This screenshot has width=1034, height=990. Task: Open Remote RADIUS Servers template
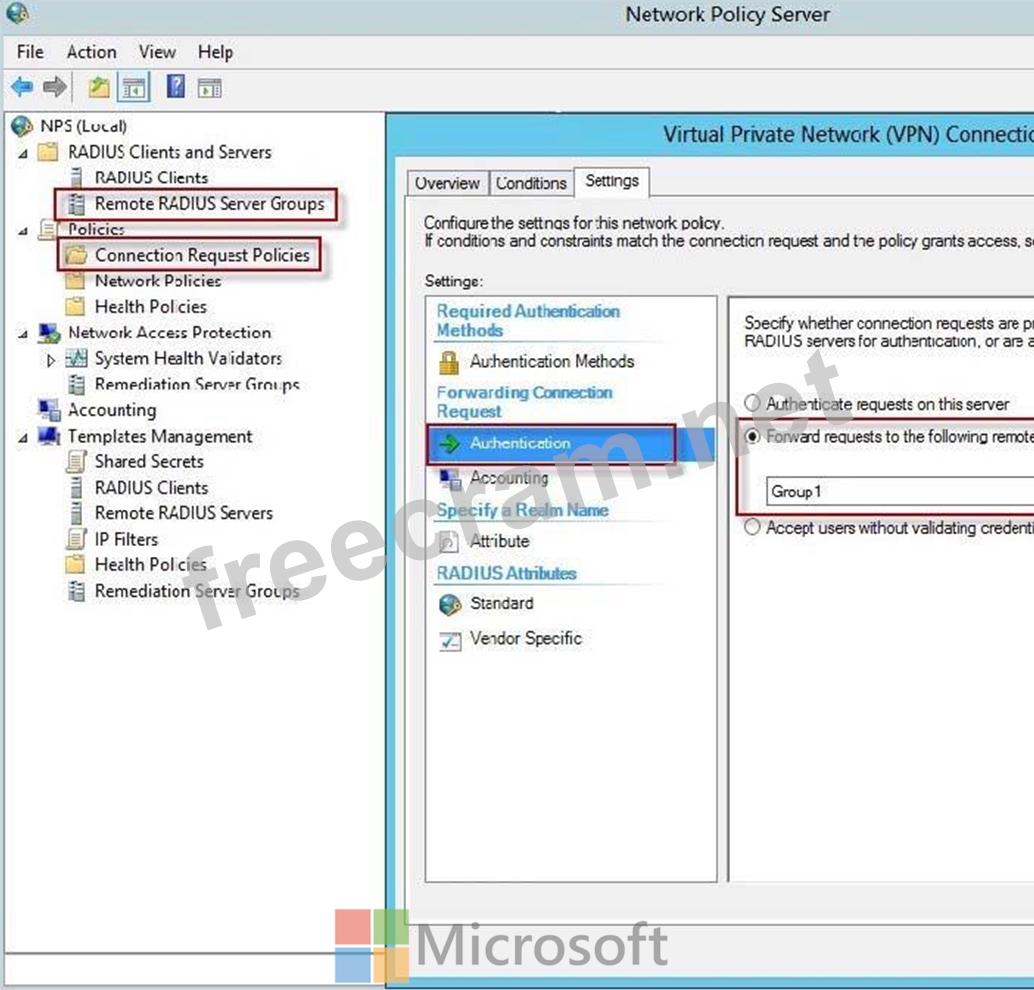pos(184,512)
